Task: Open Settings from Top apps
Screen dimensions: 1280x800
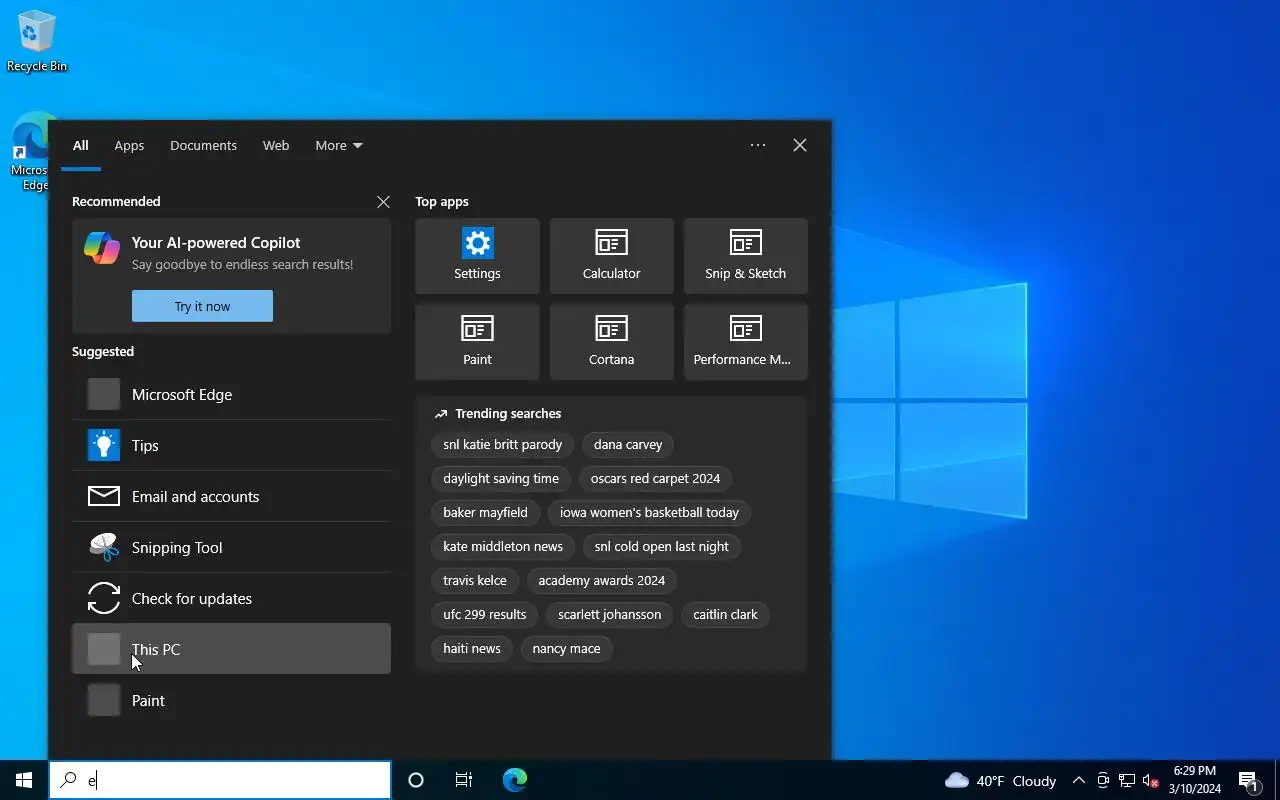Action: pos(477,256)
